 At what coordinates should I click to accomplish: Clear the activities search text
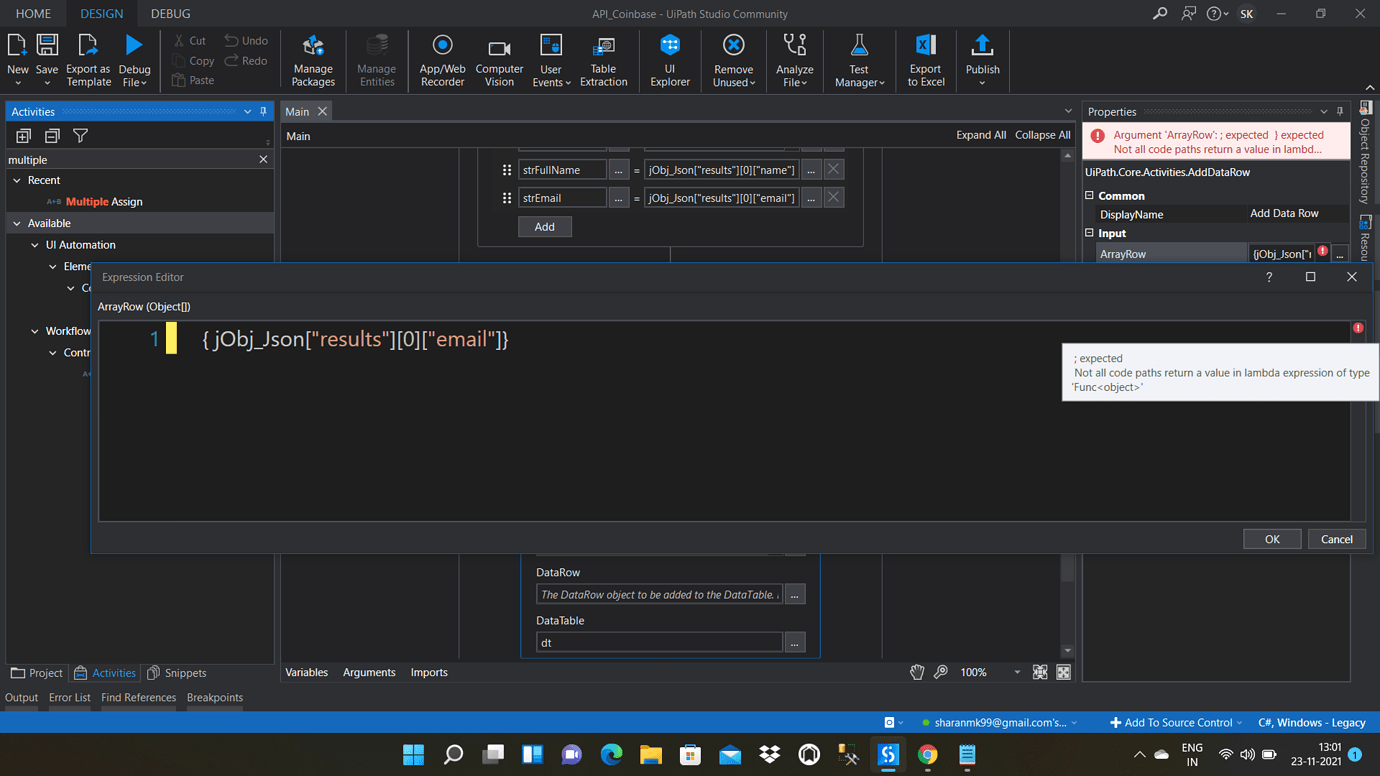pos(263,159)
